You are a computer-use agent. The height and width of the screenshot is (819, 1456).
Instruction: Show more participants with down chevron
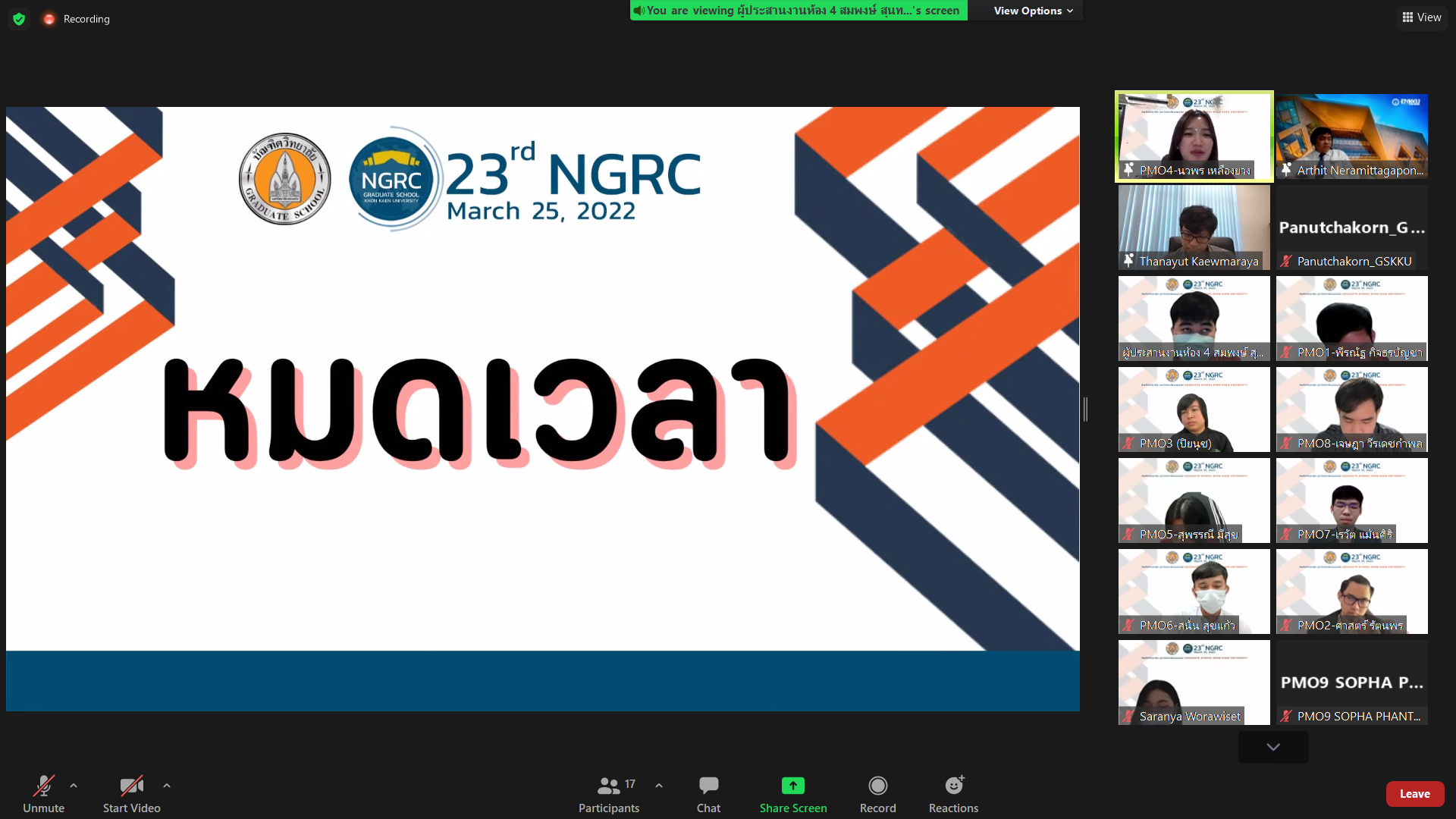[1272, 747]
